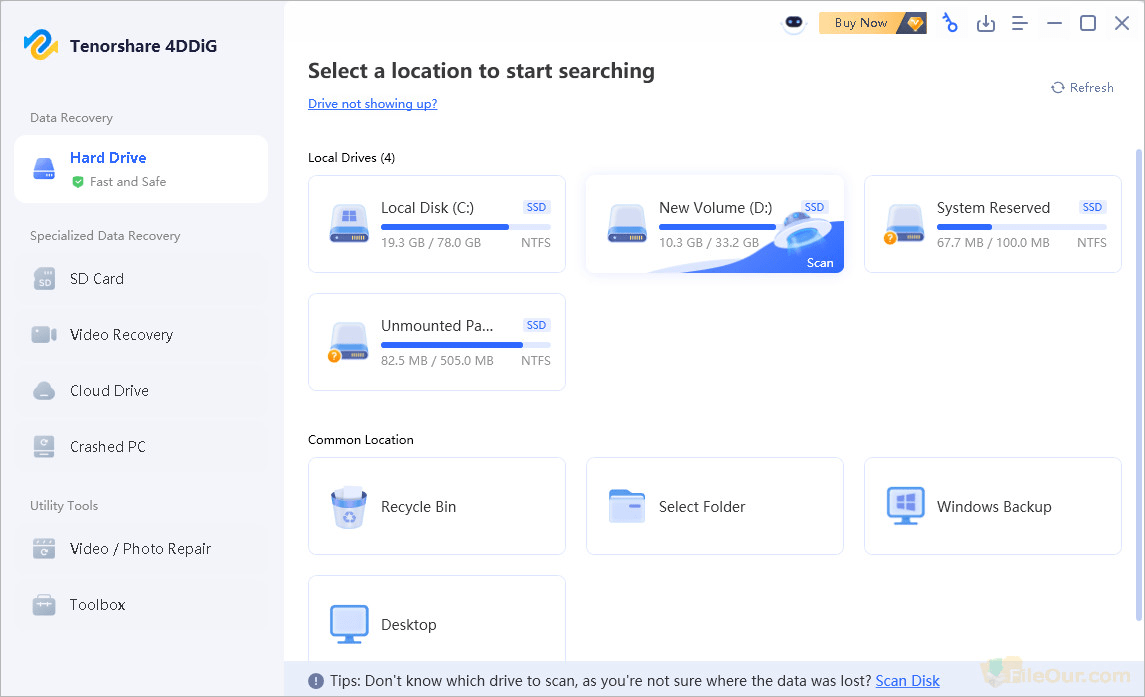Click the NTFS label on the Unmounted partition
Screen dimensions: 1145x697
536,360
